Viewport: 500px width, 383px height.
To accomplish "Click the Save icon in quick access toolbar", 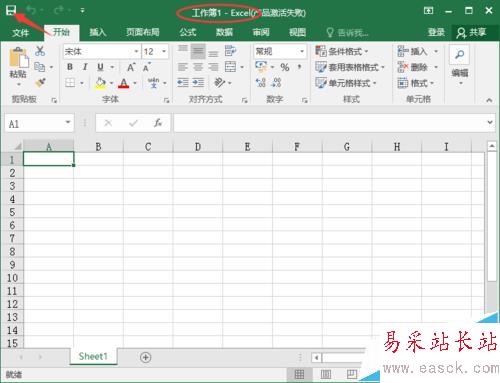I will [11, 10].
